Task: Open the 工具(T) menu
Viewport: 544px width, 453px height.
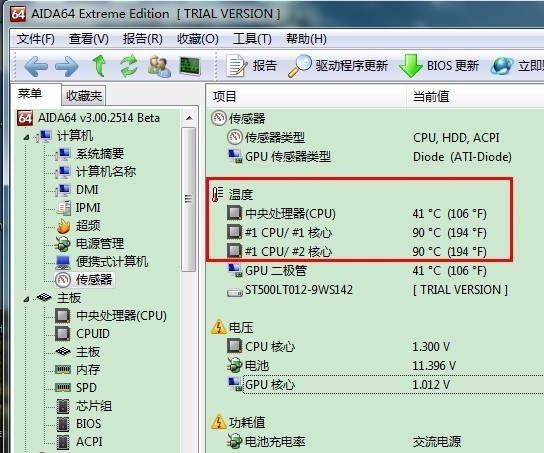Action: 252,39
